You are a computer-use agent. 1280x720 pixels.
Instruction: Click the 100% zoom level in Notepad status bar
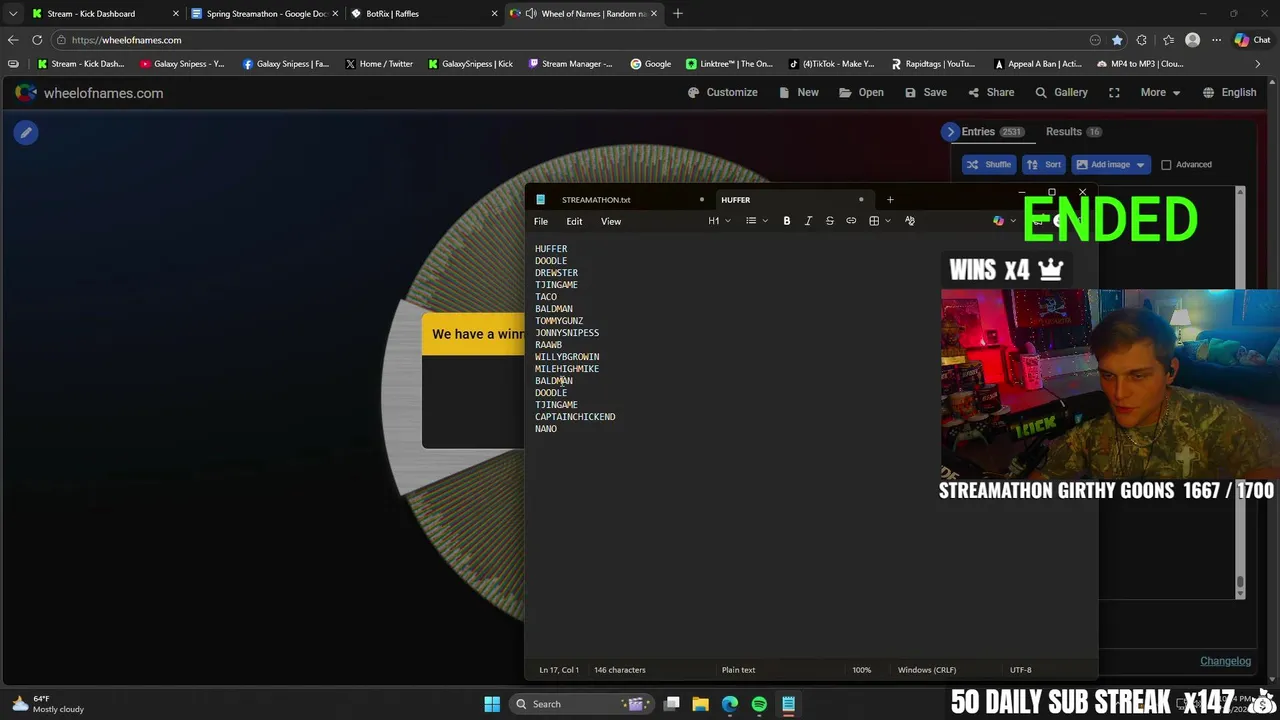tap(861, 670)
